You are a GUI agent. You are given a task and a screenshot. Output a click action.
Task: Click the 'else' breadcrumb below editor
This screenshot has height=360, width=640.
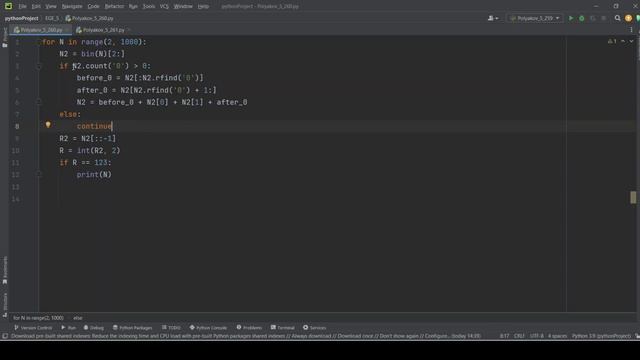pos(78,318)
